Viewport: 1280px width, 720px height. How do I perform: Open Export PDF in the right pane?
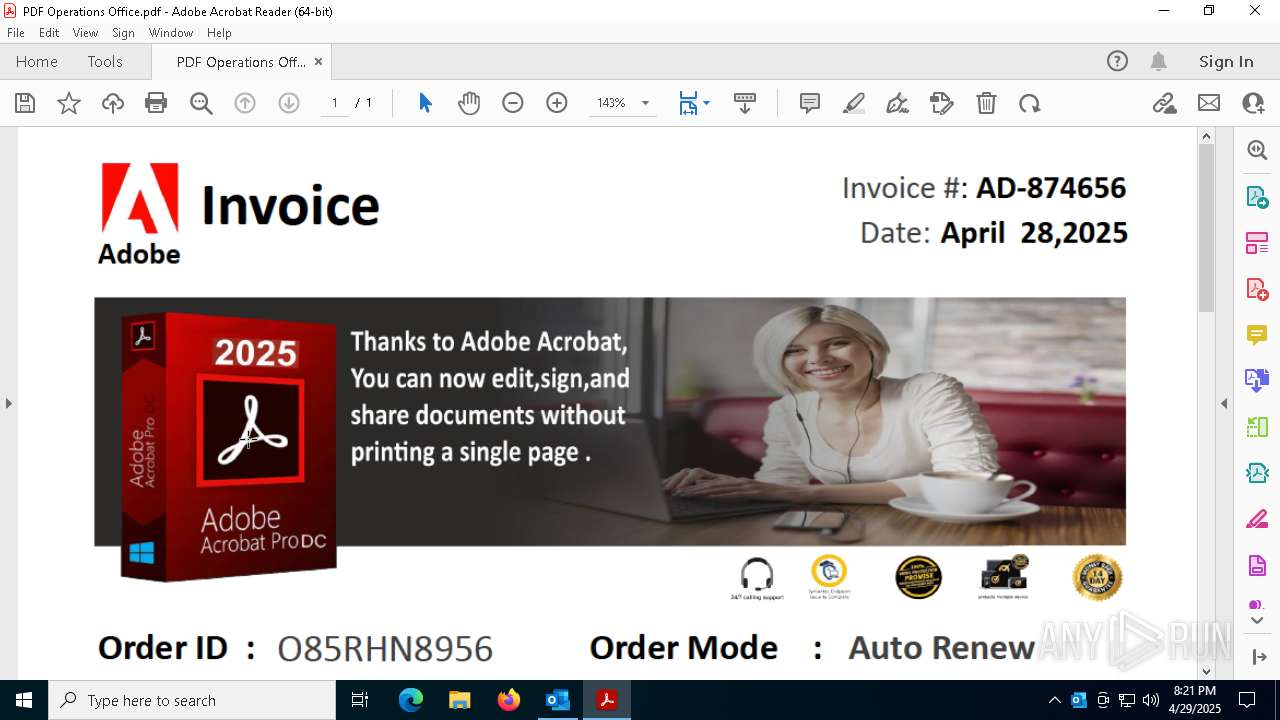(1257, 197)
